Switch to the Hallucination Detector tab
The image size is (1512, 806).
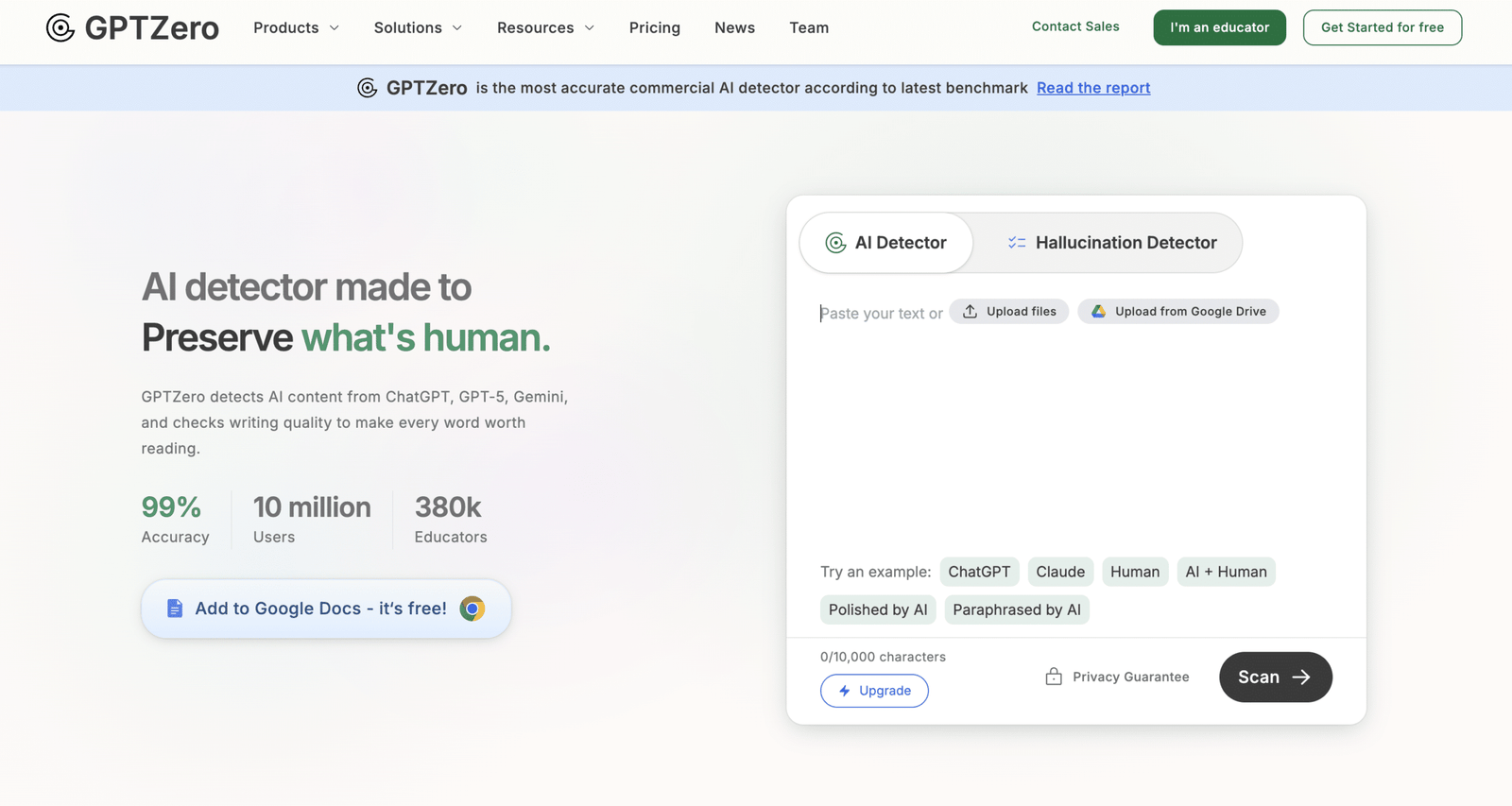[1111, 243]
